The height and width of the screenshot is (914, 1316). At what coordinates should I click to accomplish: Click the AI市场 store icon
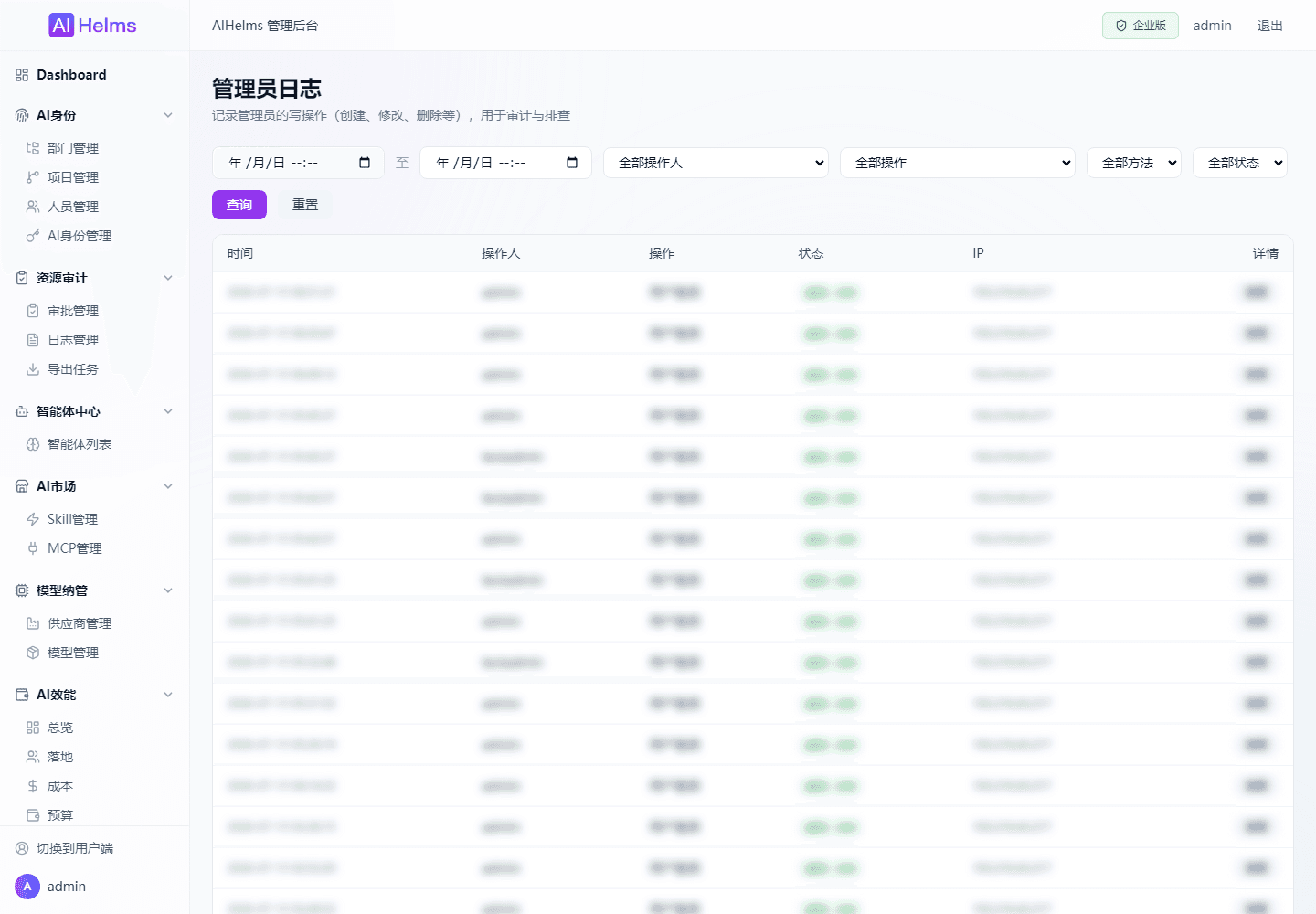tap(22, 486)
